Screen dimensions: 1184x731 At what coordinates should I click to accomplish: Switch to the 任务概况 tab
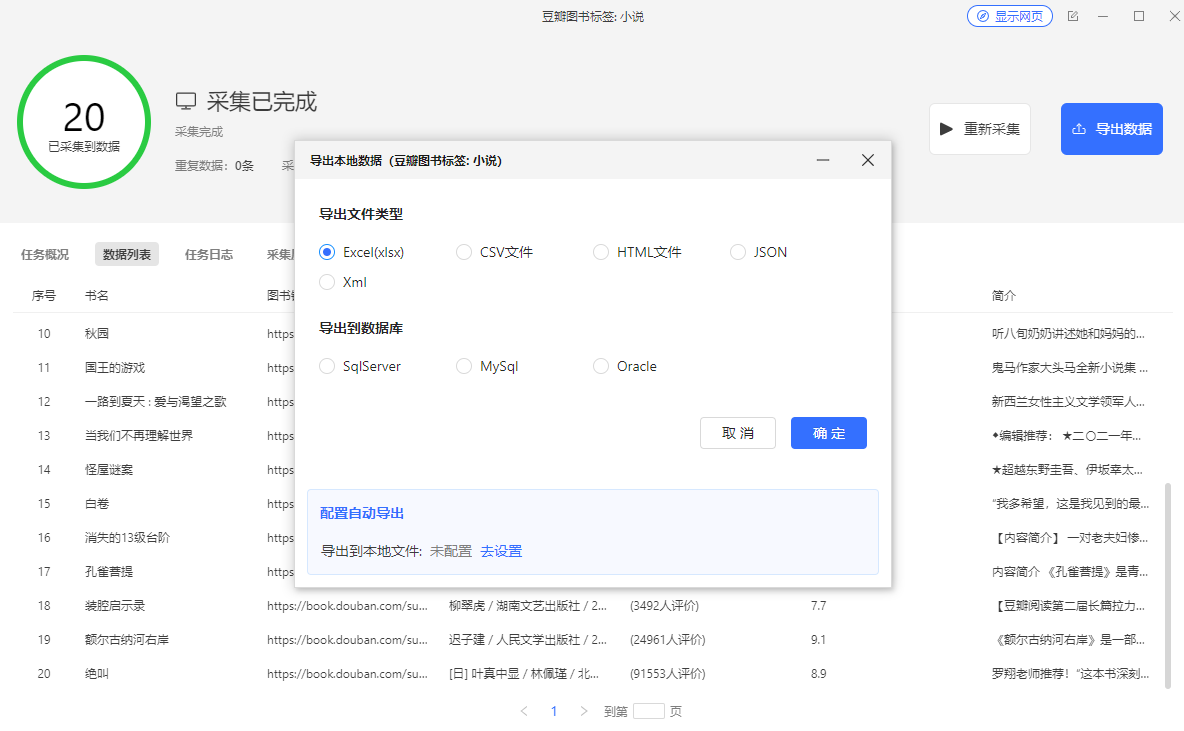45,254
